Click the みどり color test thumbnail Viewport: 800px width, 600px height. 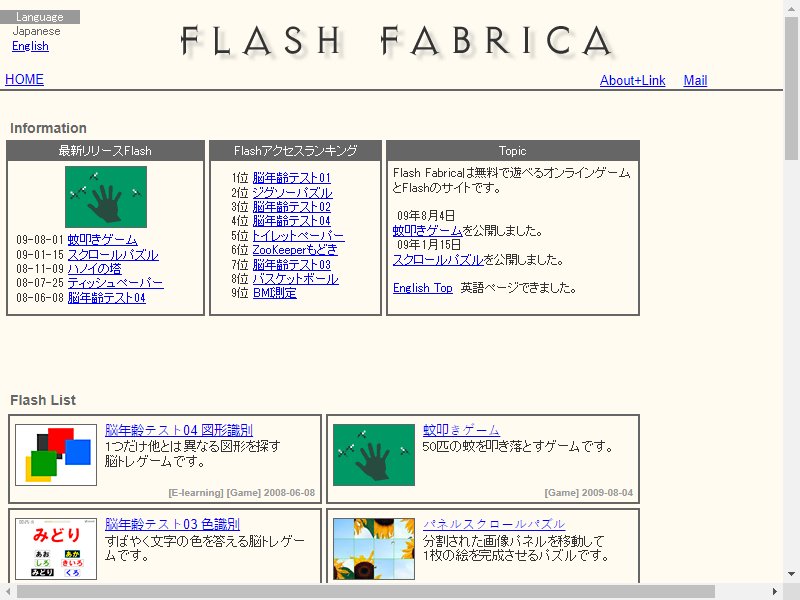[56, 549]
